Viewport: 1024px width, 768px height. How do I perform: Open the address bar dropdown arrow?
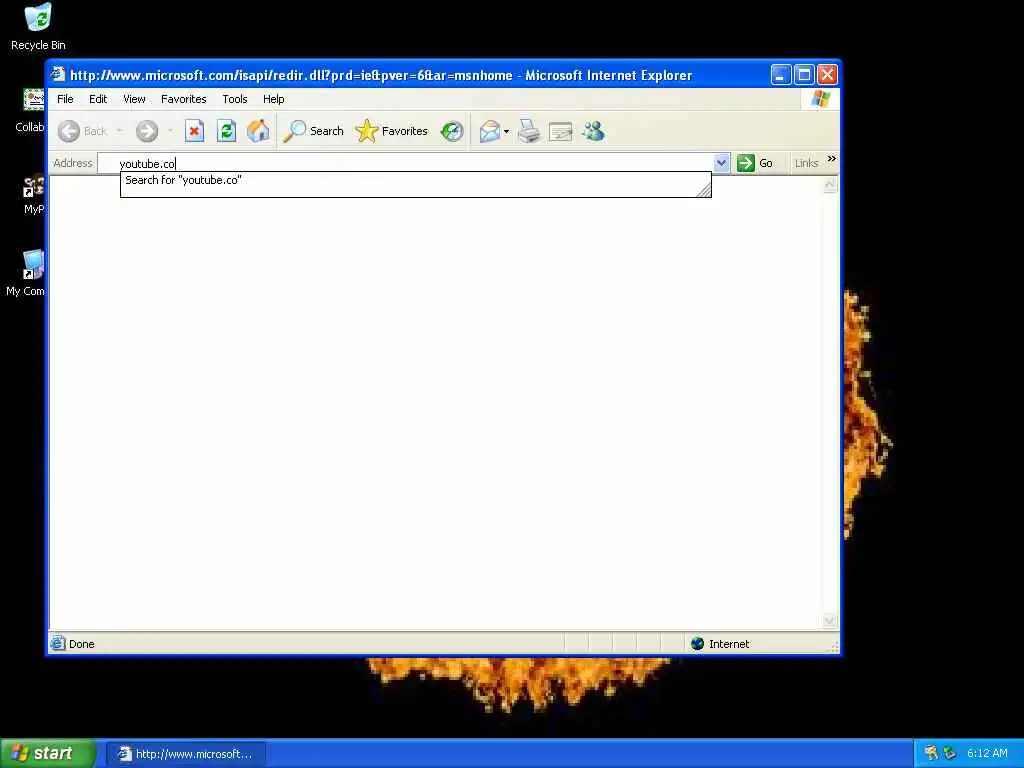721,163
